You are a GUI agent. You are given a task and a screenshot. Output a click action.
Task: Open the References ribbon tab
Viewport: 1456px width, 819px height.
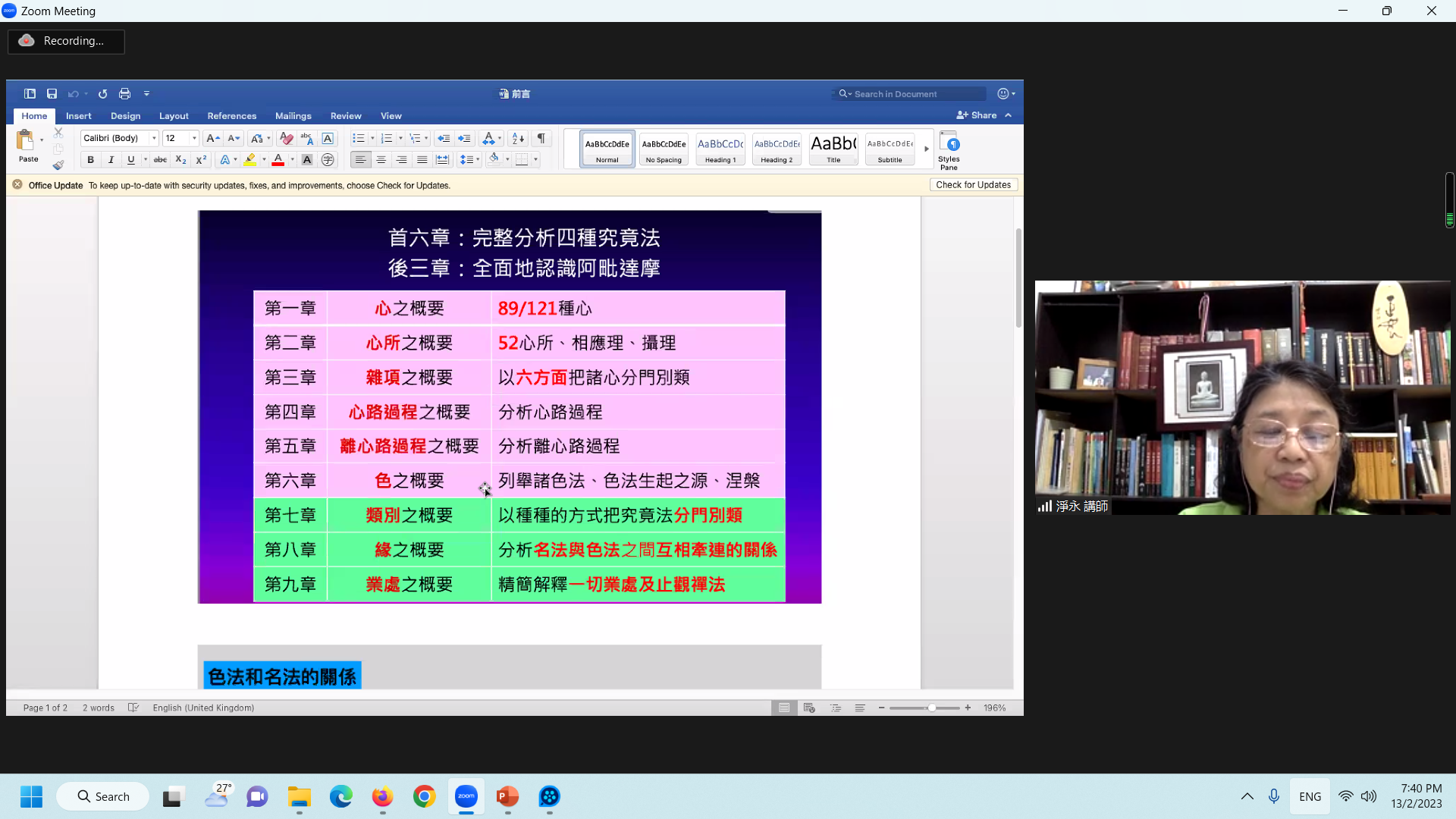[231, 116]
